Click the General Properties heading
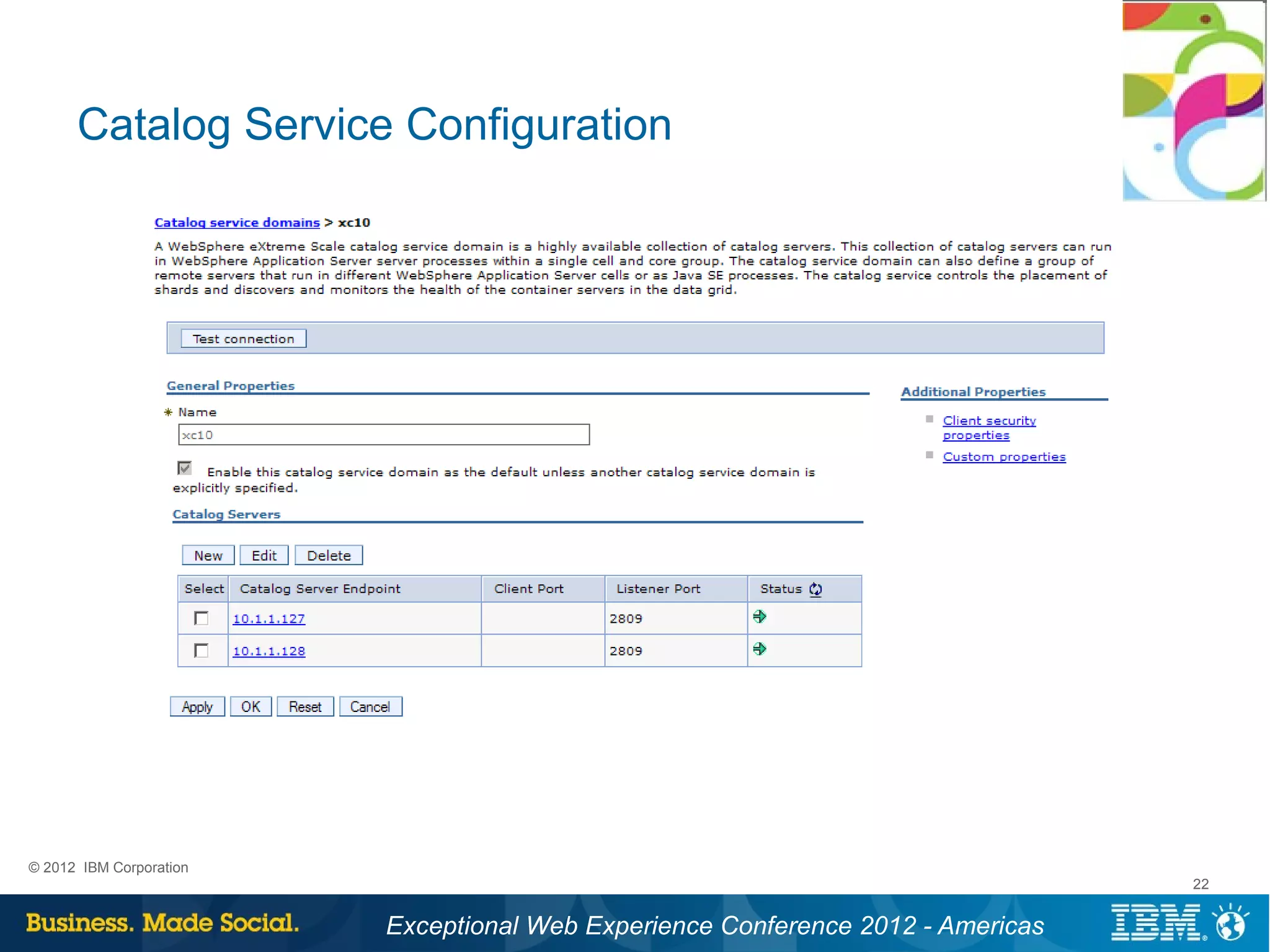 (x=231, y=386)
